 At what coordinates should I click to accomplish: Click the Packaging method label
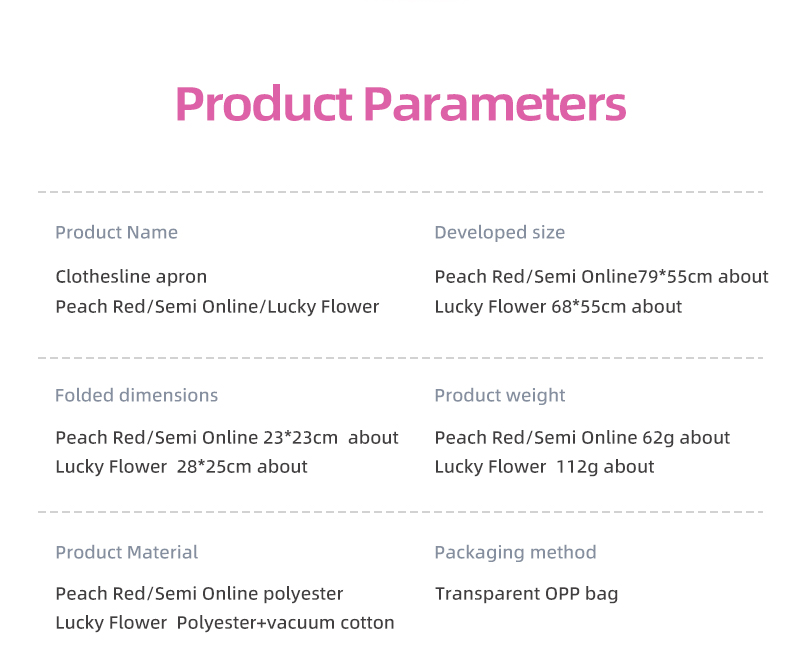515,552
